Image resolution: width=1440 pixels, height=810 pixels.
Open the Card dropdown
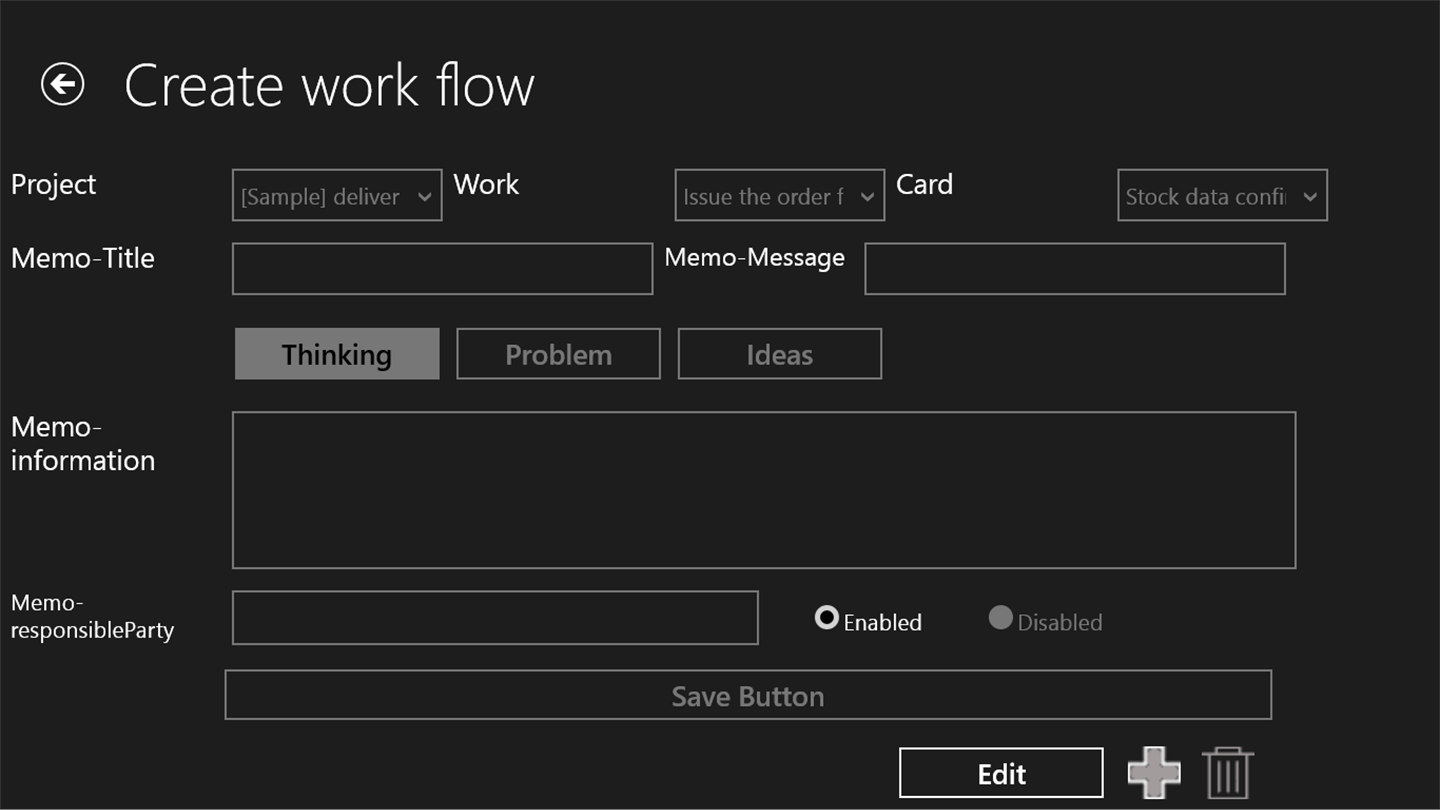coord(1221,196)
